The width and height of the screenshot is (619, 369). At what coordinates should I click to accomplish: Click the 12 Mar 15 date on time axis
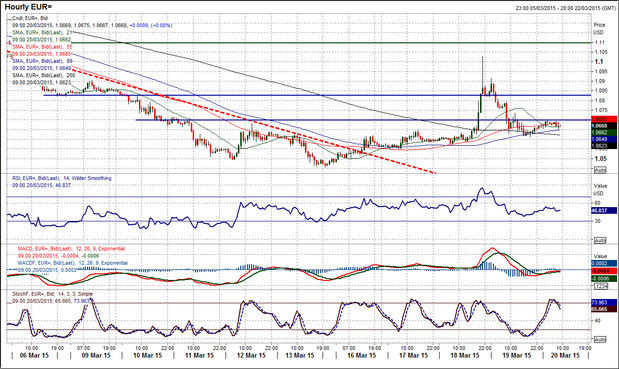point(251,356)
